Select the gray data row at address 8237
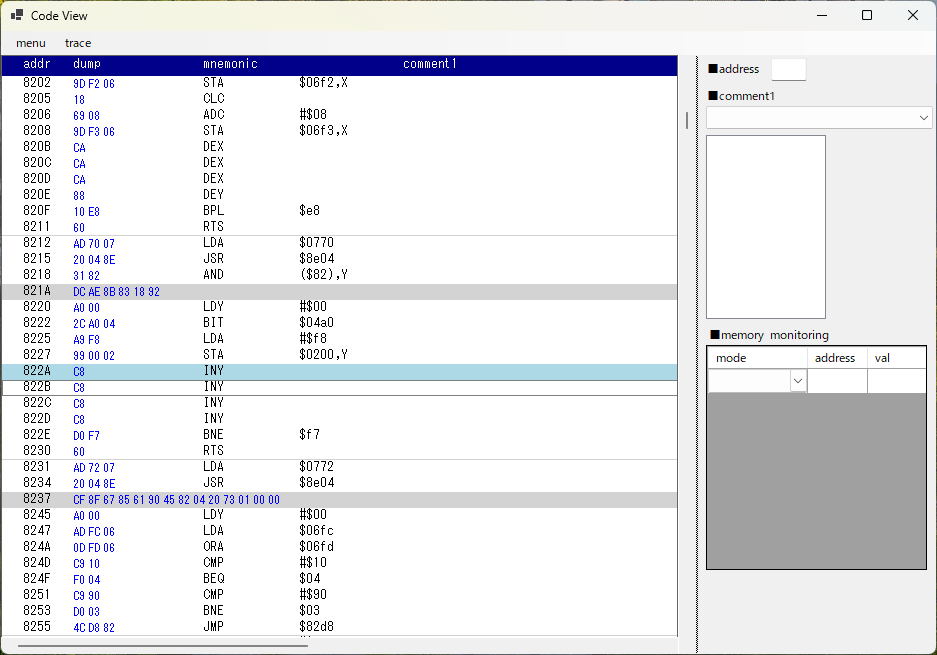The width and height of the screenshot is (937, 655). tap(300, 499)
